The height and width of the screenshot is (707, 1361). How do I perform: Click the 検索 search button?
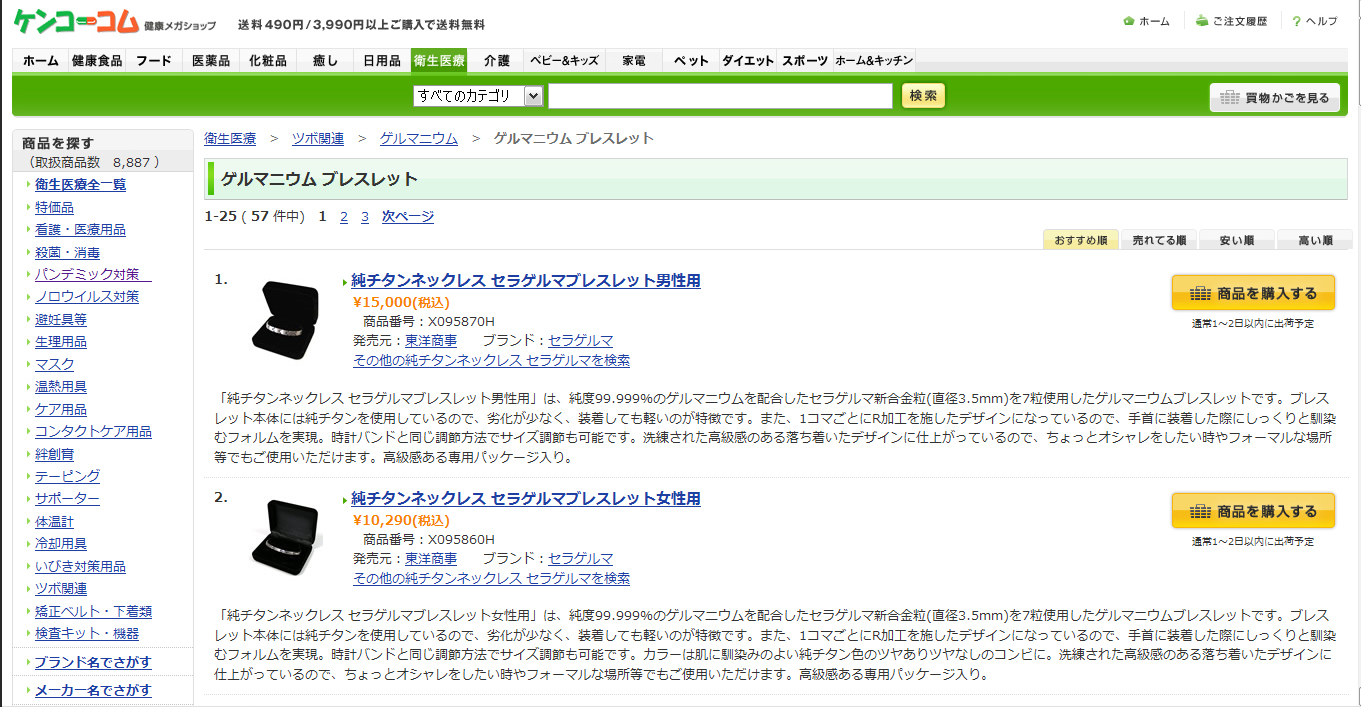coord(923,96)
